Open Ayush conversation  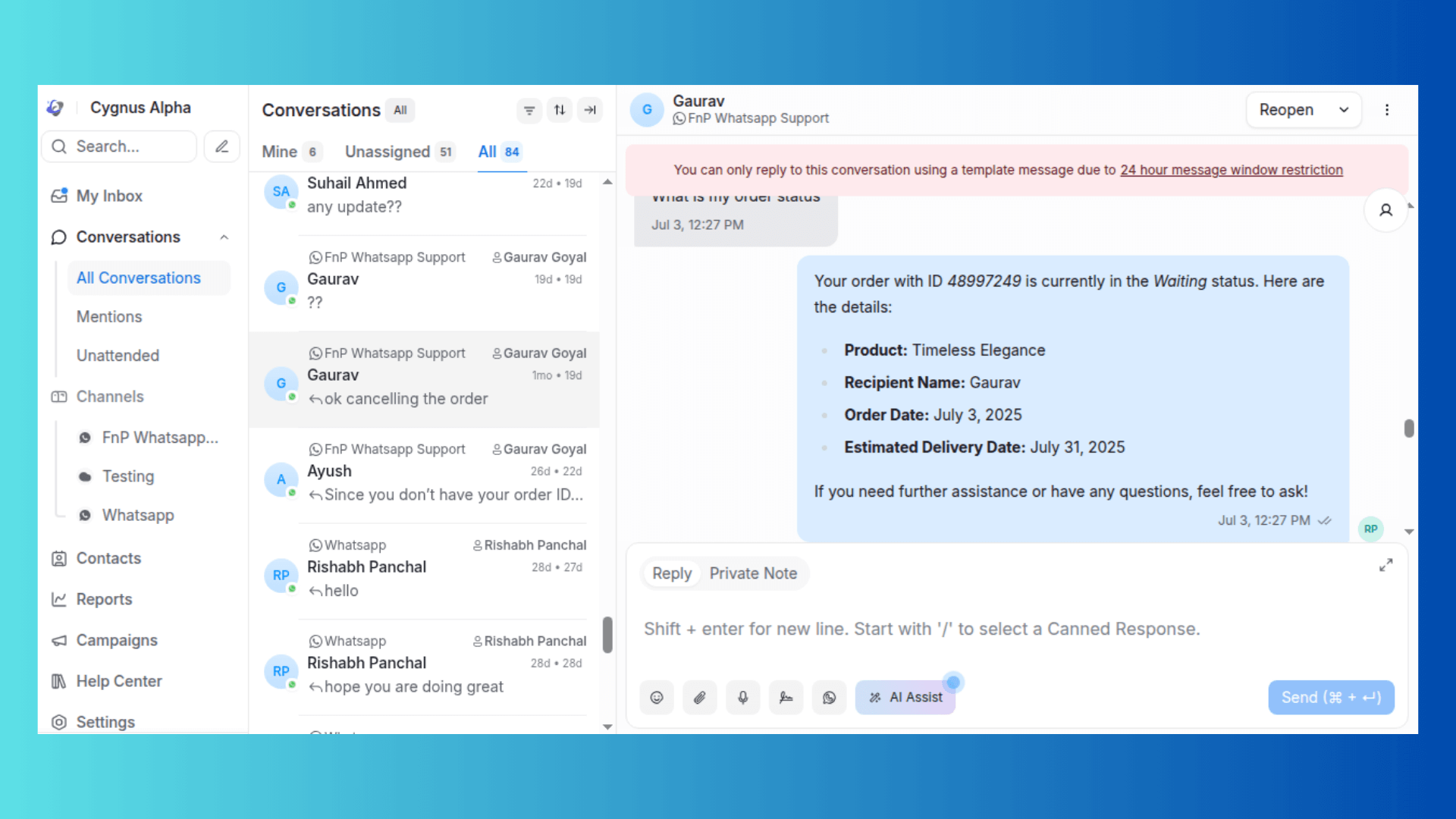(425, 475)
